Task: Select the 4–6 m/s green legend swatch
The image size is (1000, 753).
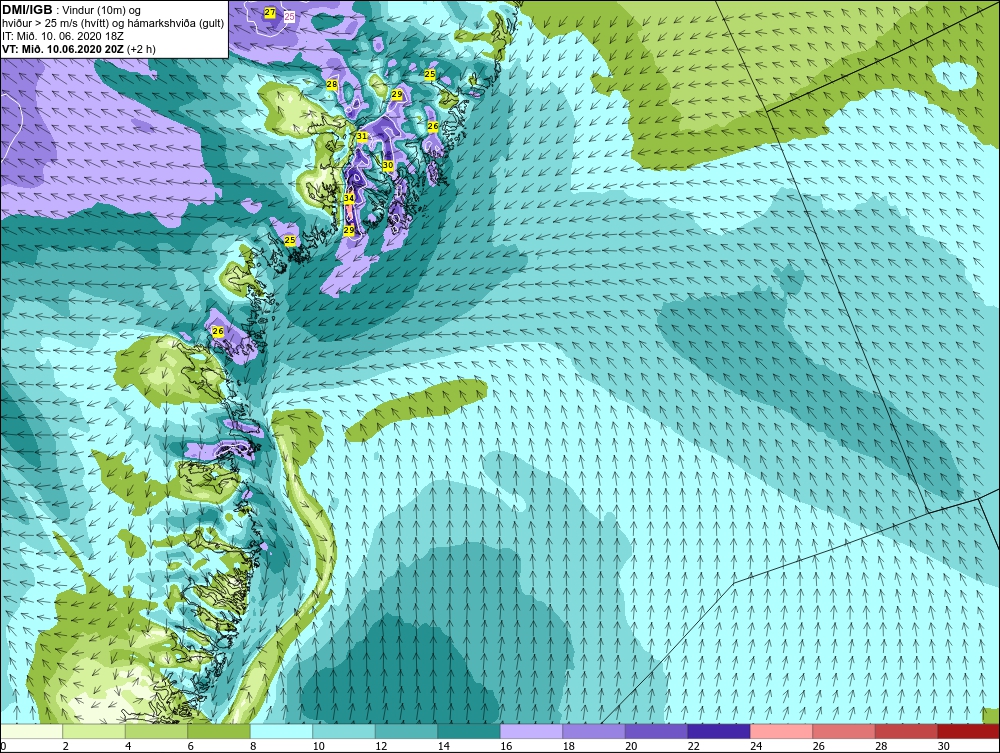Action: (156, 731)
